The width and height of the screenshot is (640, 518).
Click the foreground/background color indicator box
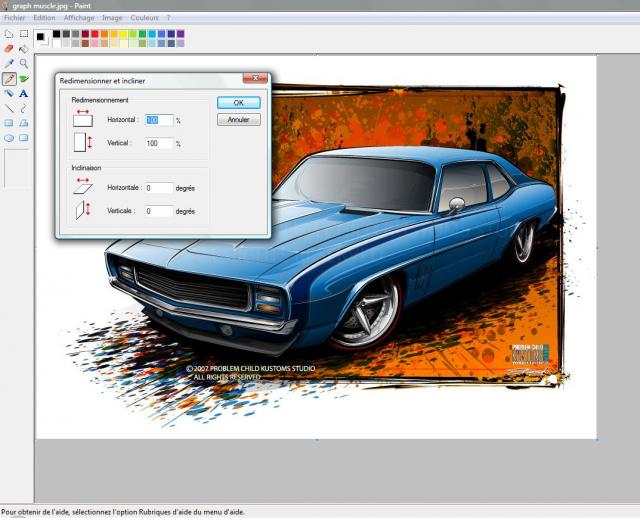[42, 38]
